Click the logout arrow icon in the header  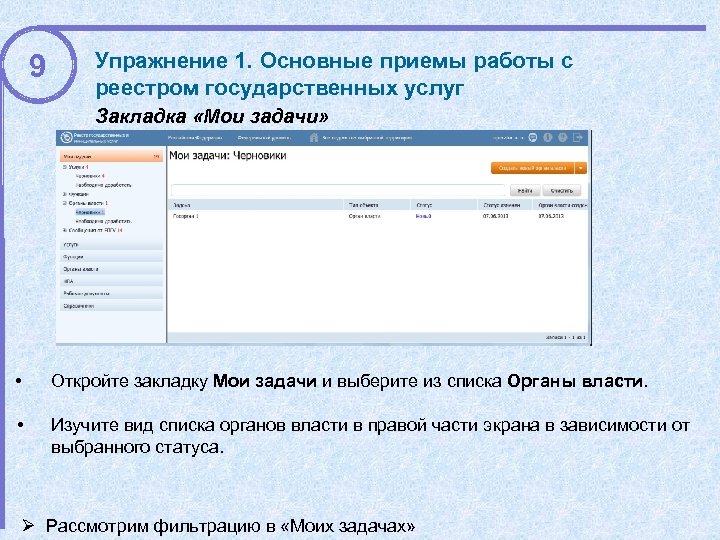[x=578, y=137]
